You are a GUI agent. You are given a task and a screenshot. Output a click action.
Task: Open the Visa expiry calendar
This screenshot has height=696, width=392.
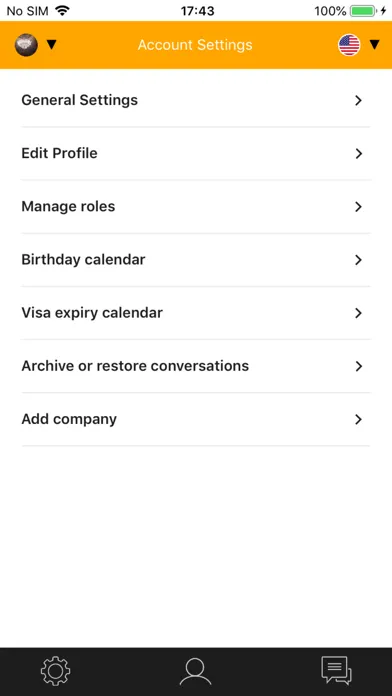(x=196, y=313)
